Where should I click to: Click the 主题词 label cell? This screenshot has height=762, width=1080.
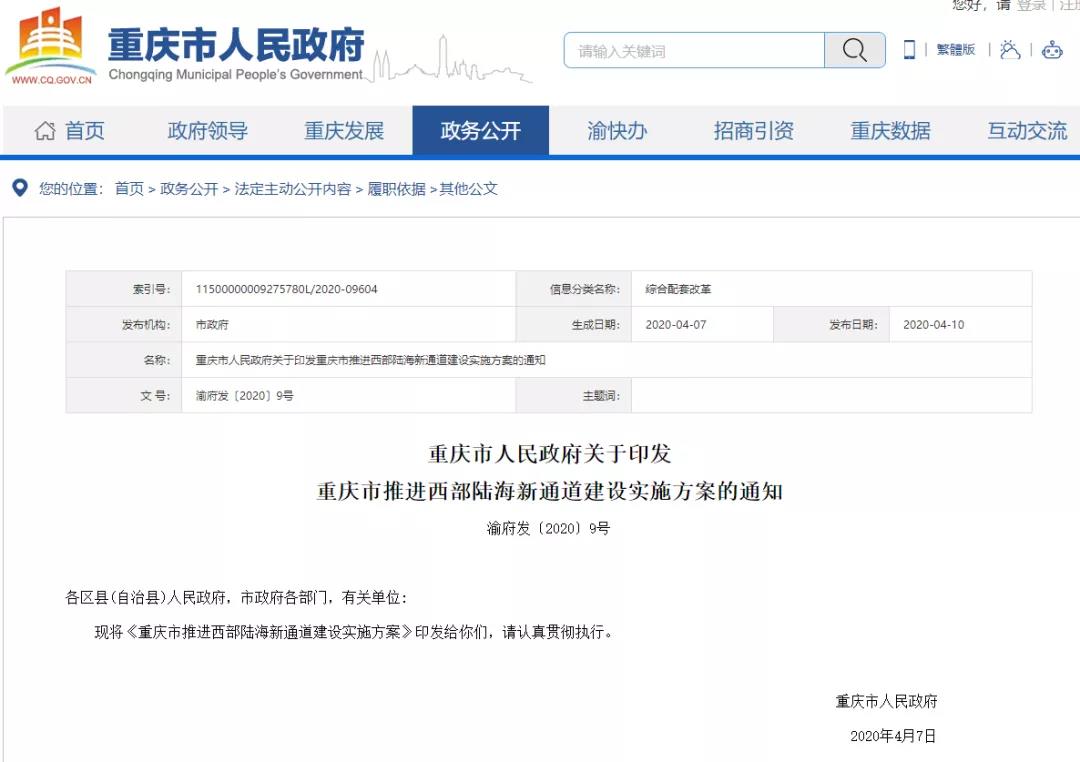point(574,395)
